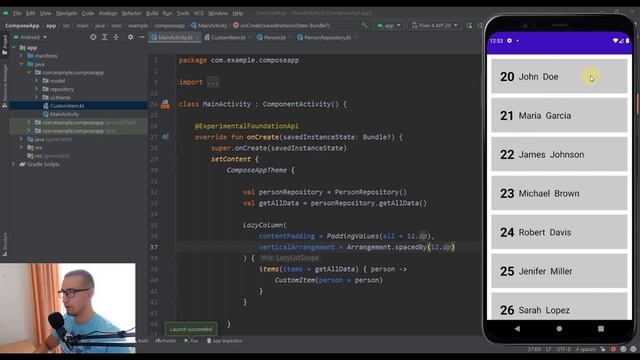The image size is (640, 360).
Task: Open Project panel gear options
Action: pos(130,37)
